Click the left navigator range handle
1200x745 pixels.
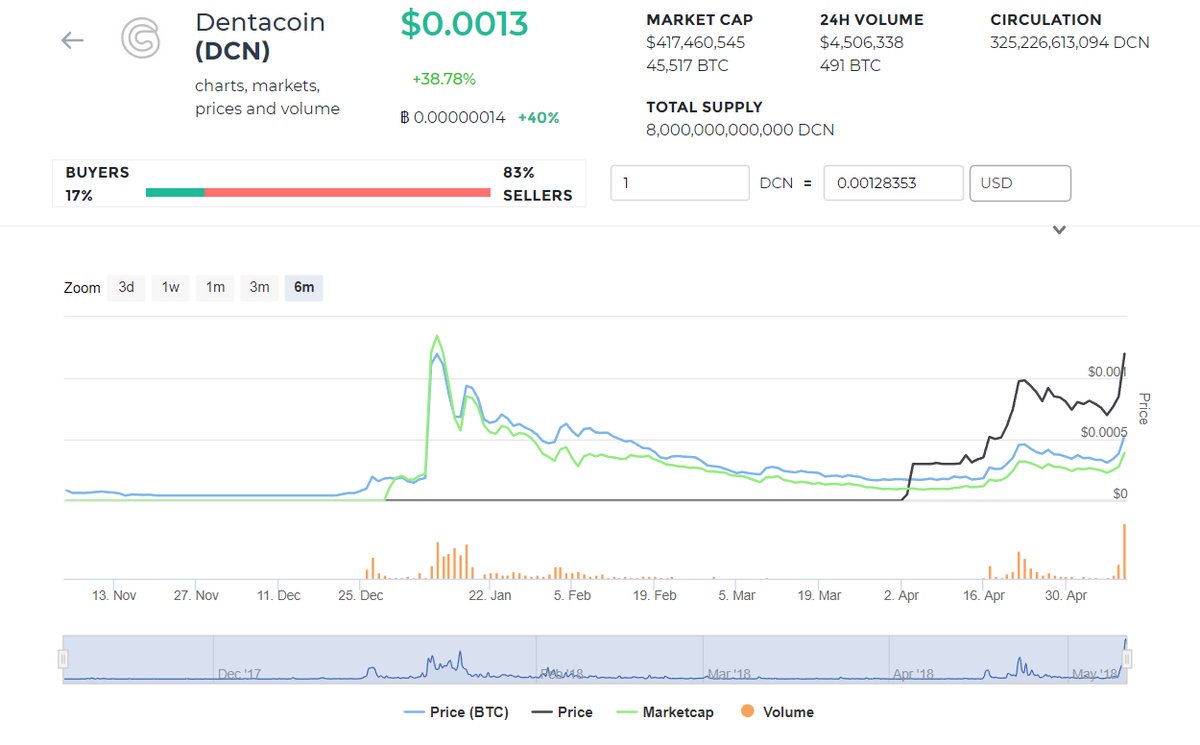click(63, 659)
